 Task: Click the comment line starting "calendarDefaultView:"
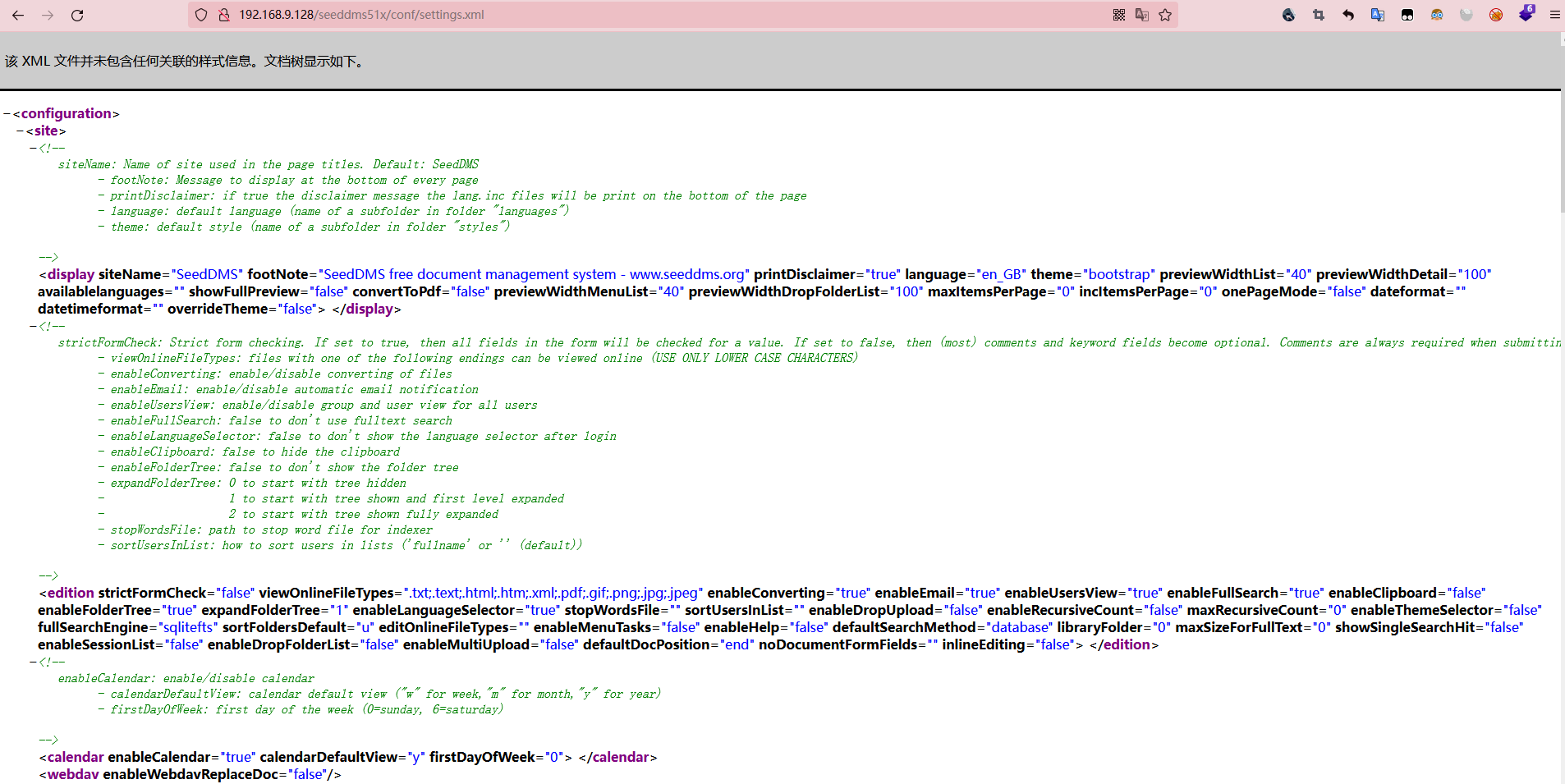click(385, 694)
